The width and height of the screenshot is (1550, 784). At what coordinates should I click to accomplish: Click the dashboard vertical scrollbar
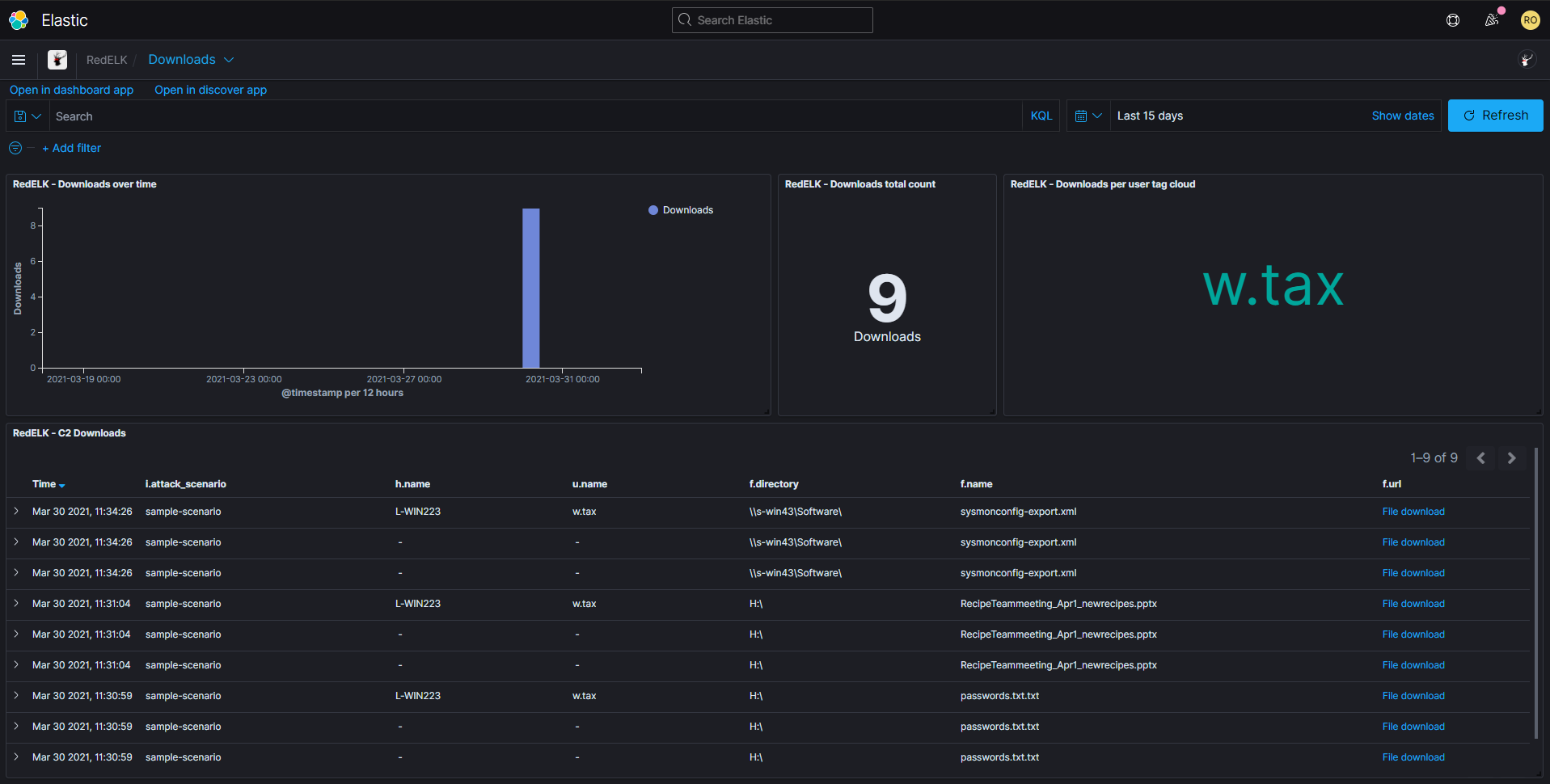click(x=1535, y=594)
